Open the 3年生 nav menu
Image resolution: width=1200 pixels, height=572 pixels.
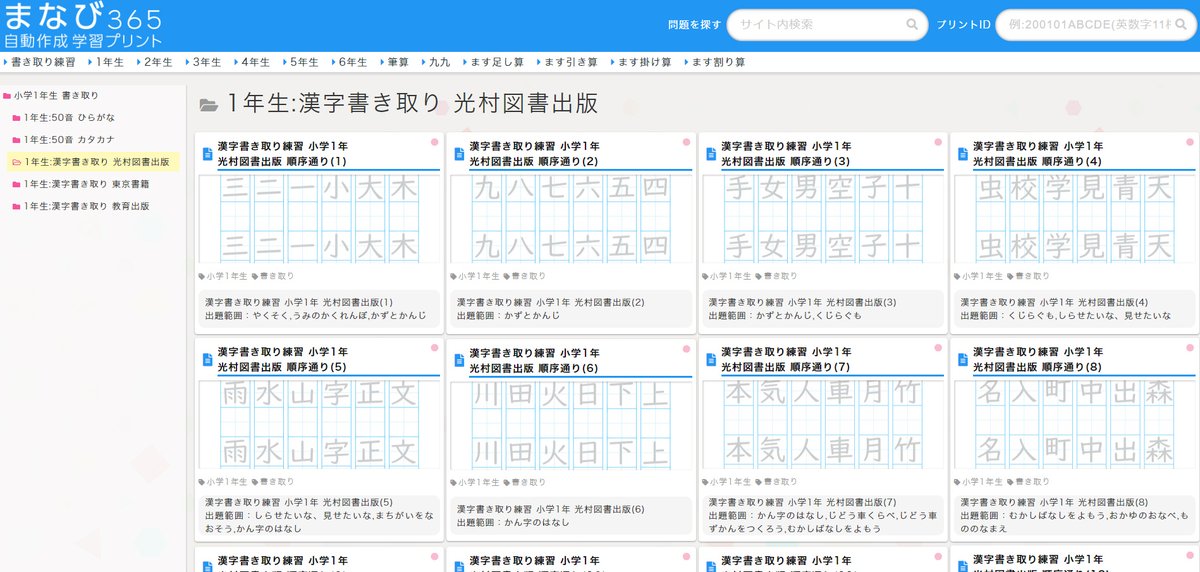click(x=202, y=62)
